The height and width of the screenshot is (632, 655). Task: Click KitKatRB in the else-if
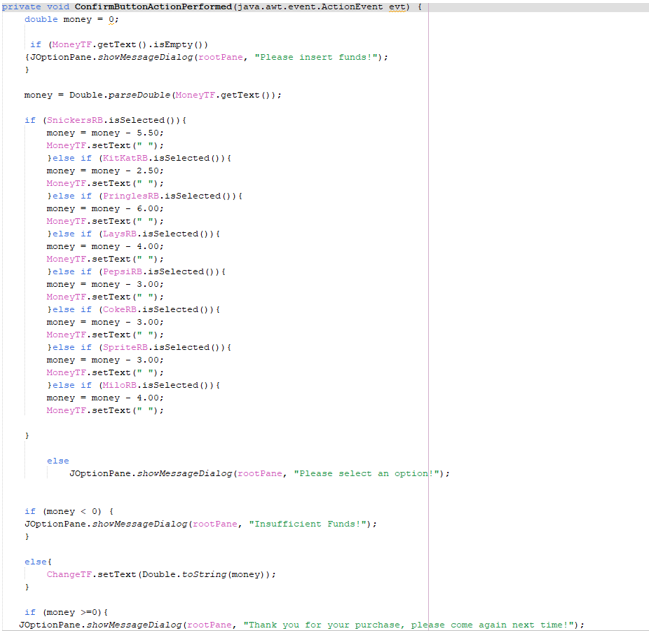tap(125, 158)
